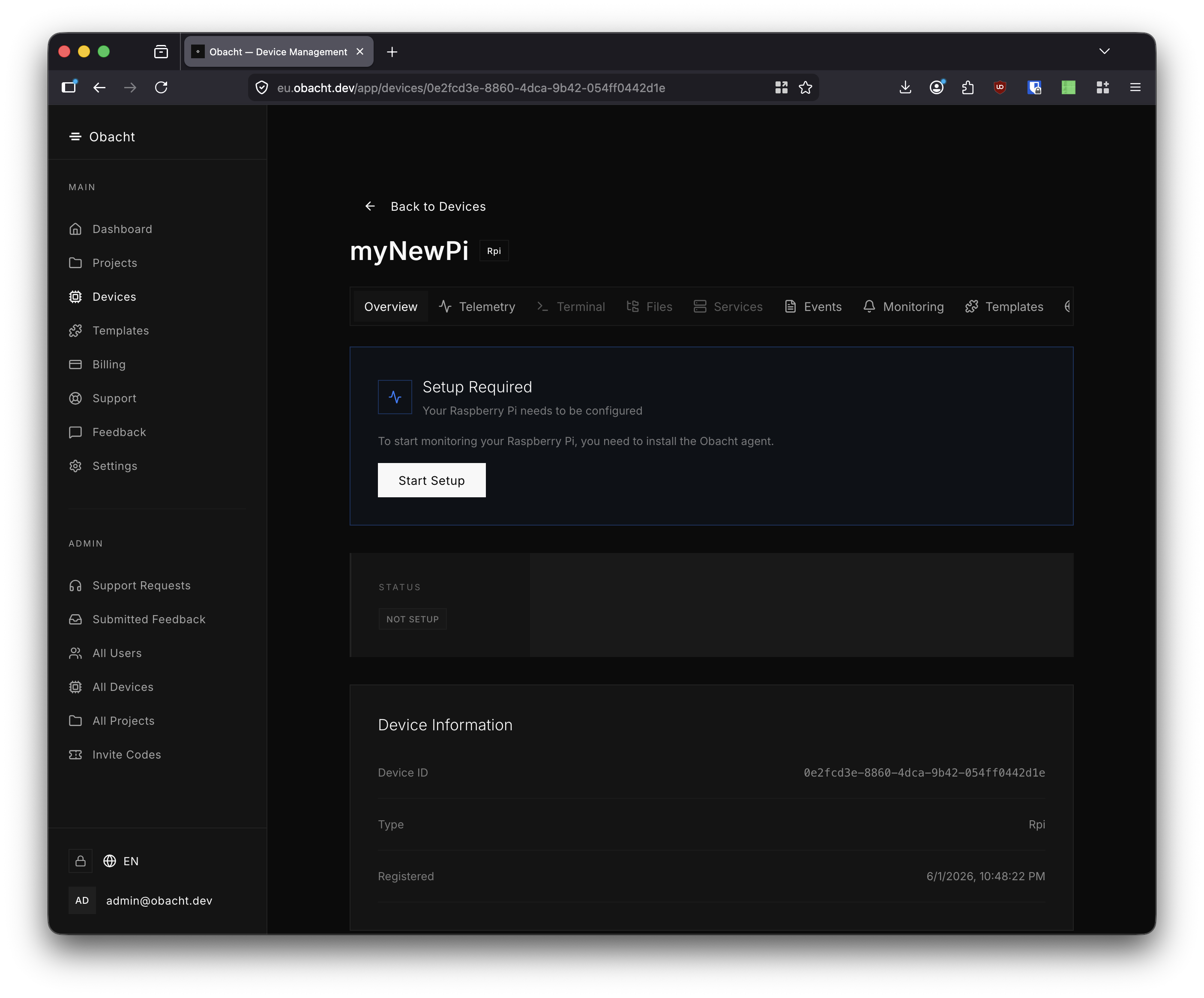The image size is (1204, 998).
Task: Go Back to Devices
Action: coord(425,206)
